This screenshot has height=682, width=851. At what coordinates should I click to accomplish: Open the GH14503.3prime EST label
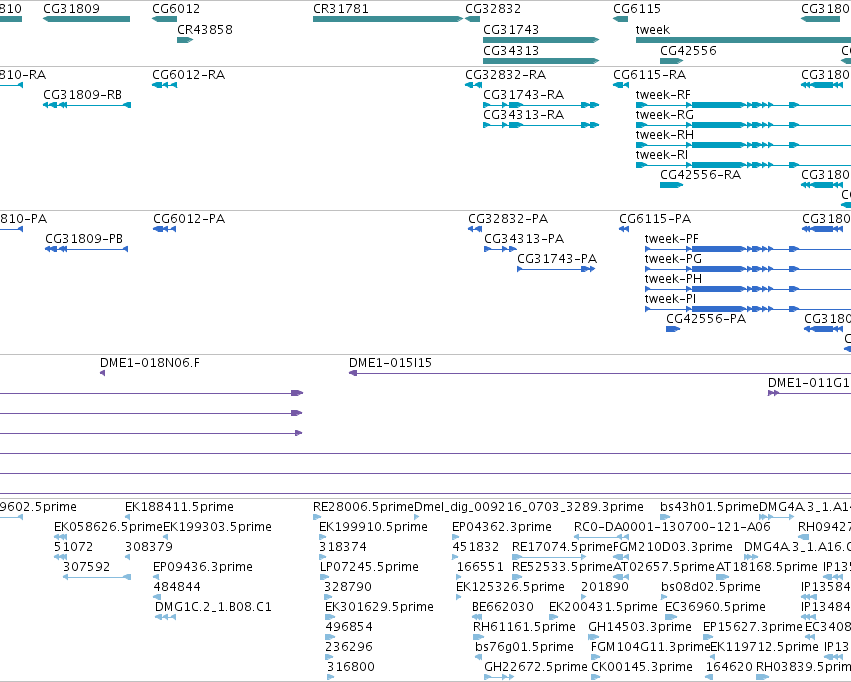click(640, 627)
